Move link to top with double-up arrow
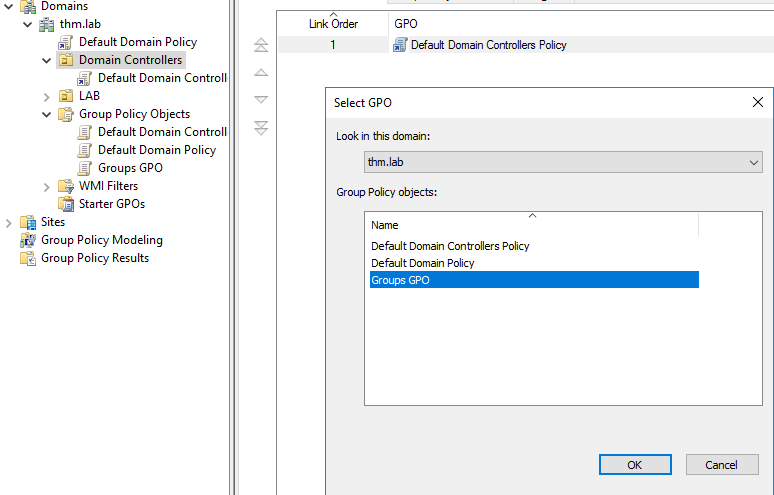This screenshot has width=774, height=495. (x=261, y=45)
